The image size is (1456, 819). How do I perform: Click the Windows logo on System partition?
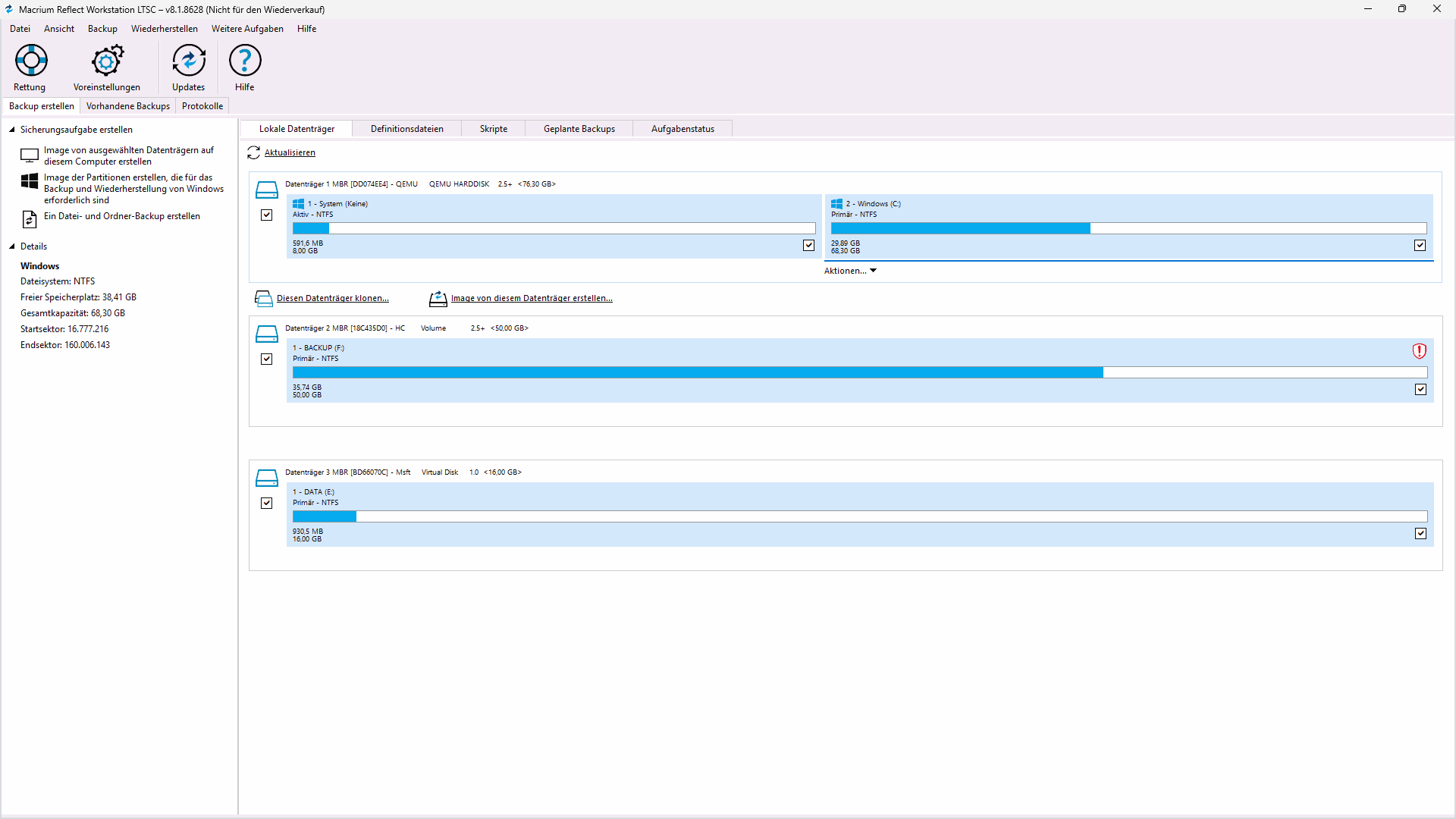(299, 204)
